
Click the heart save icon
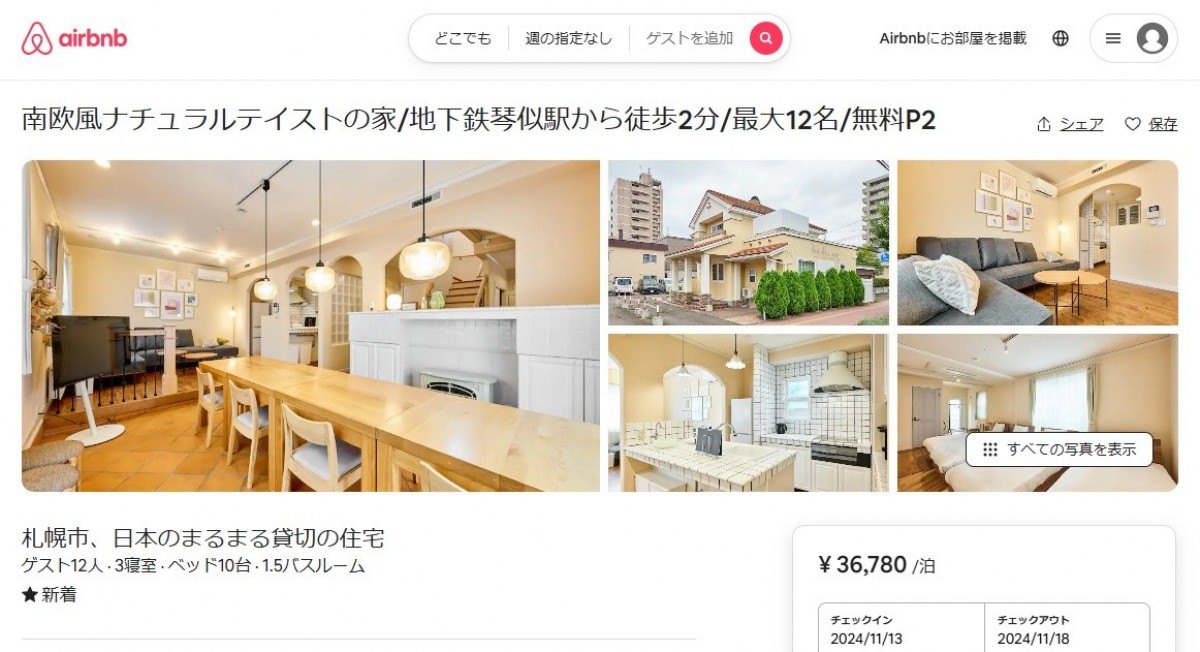(x=1133, y=124)
